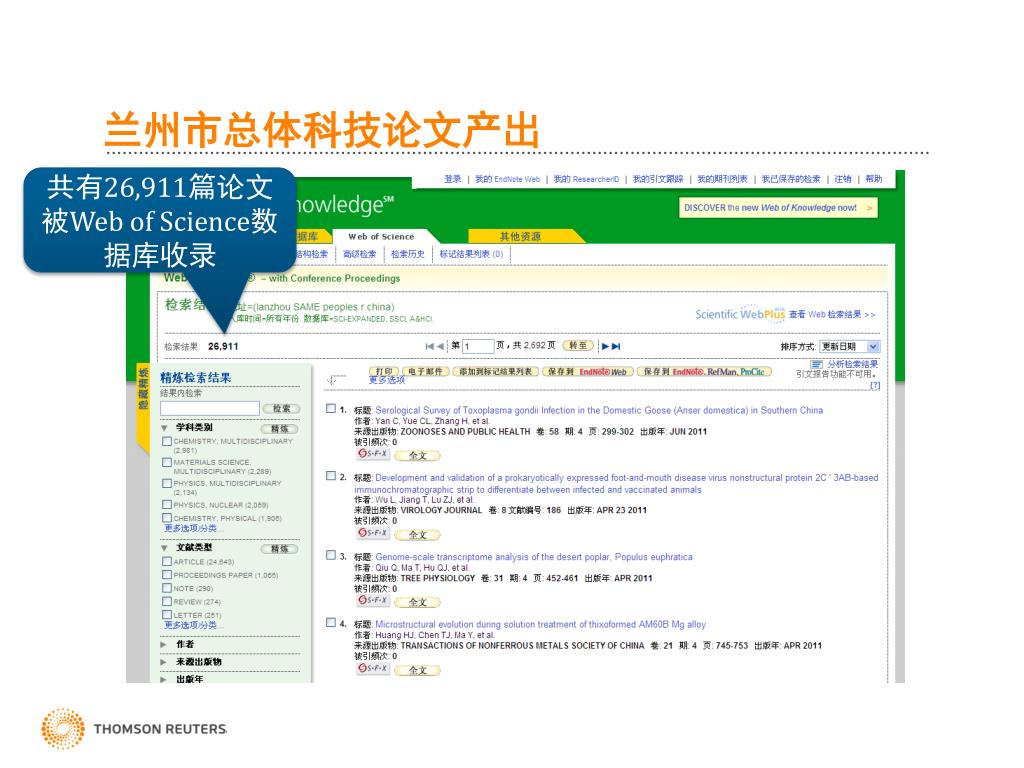Open the S·F·X link for result 3
This screenshot has height=768, width=1024.
[373, 600]
